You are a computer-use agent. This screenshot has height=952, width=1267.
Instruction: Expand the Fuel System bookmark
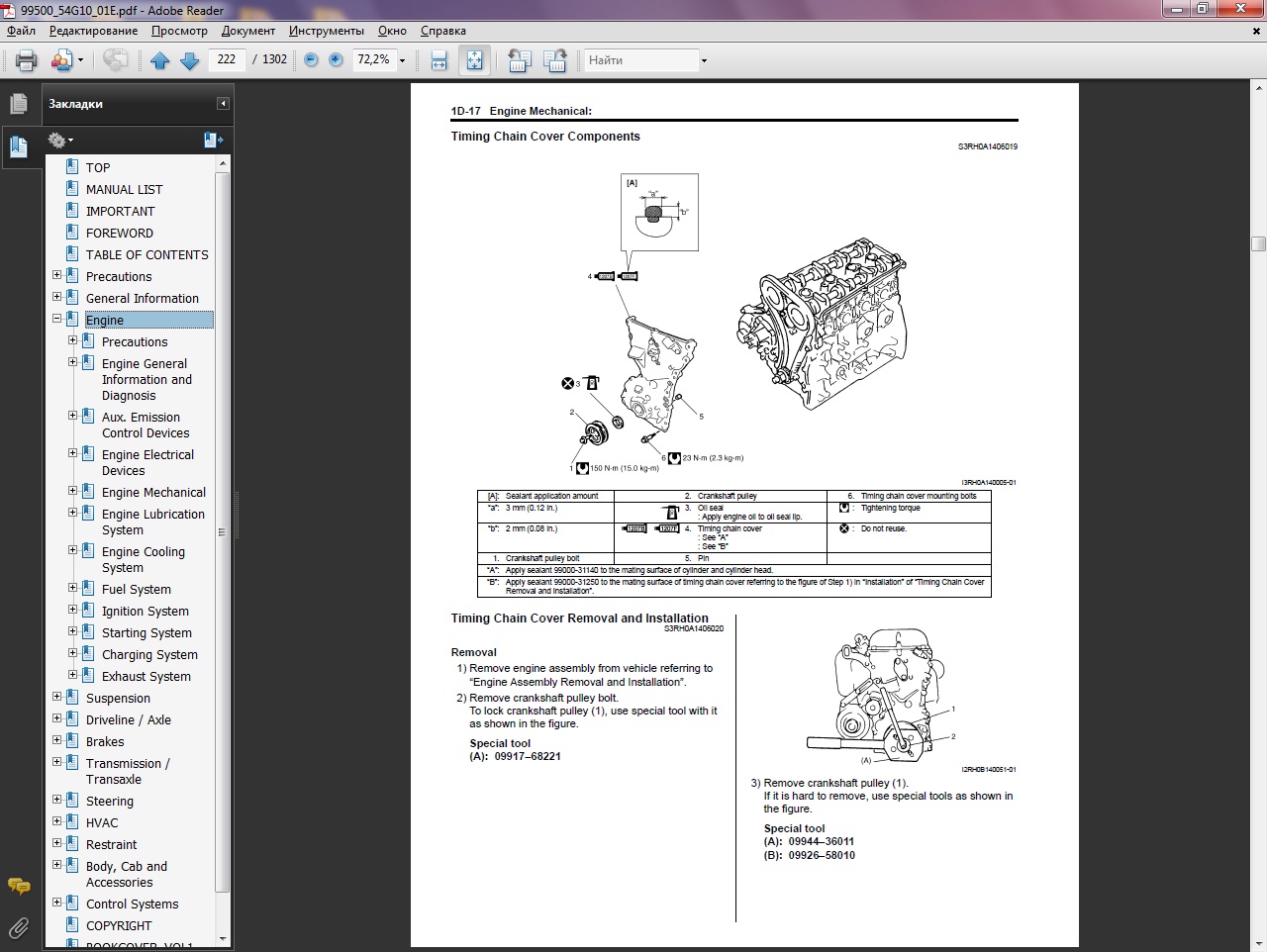(72, 588)
